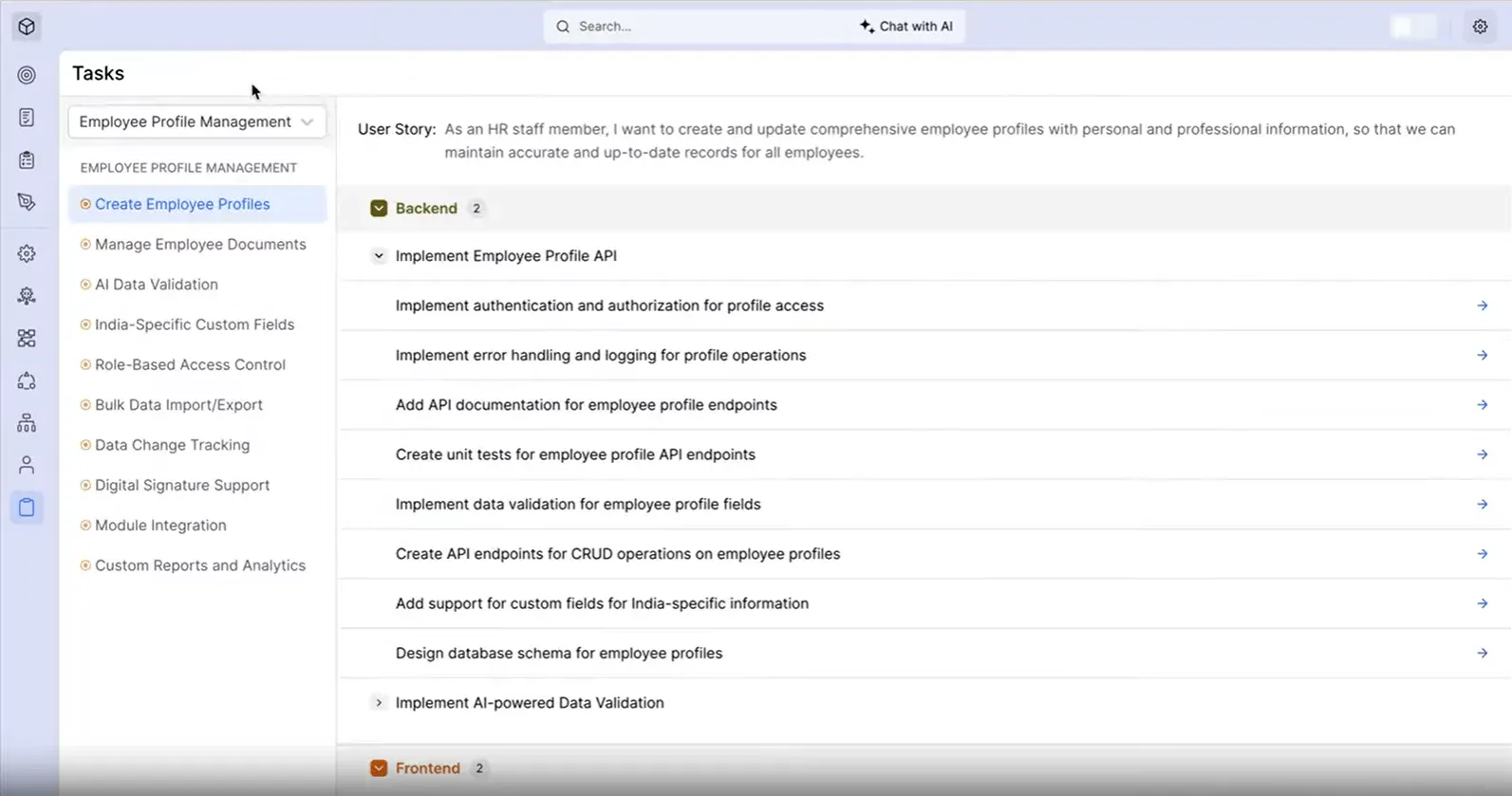Viewport: 1512px width, 796px height.
Task: Open the highlighted Tasks clipboard icon
Action: 27,507
